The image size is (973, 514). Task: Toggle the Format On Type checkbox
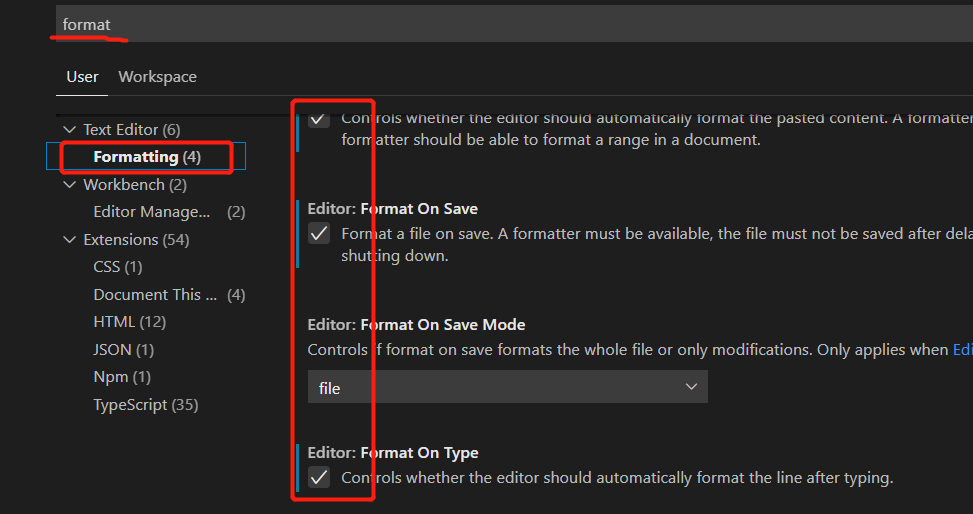click(319, 478)
